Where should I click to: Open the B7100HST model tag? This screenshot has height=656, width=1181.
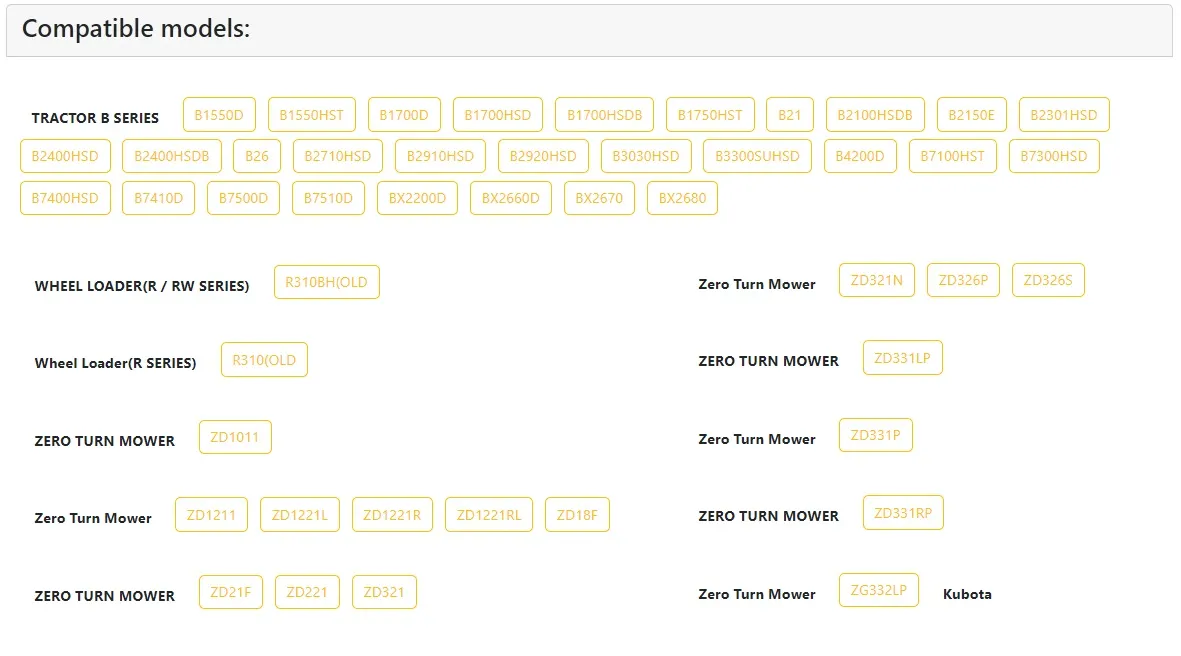click(952, 156)
